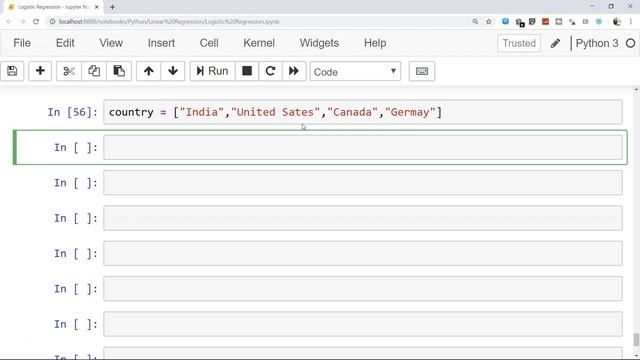The width and height of the screenshot is (640, 360).
Task: Open the browser profile avatar
Action: [x=617, y=22]
